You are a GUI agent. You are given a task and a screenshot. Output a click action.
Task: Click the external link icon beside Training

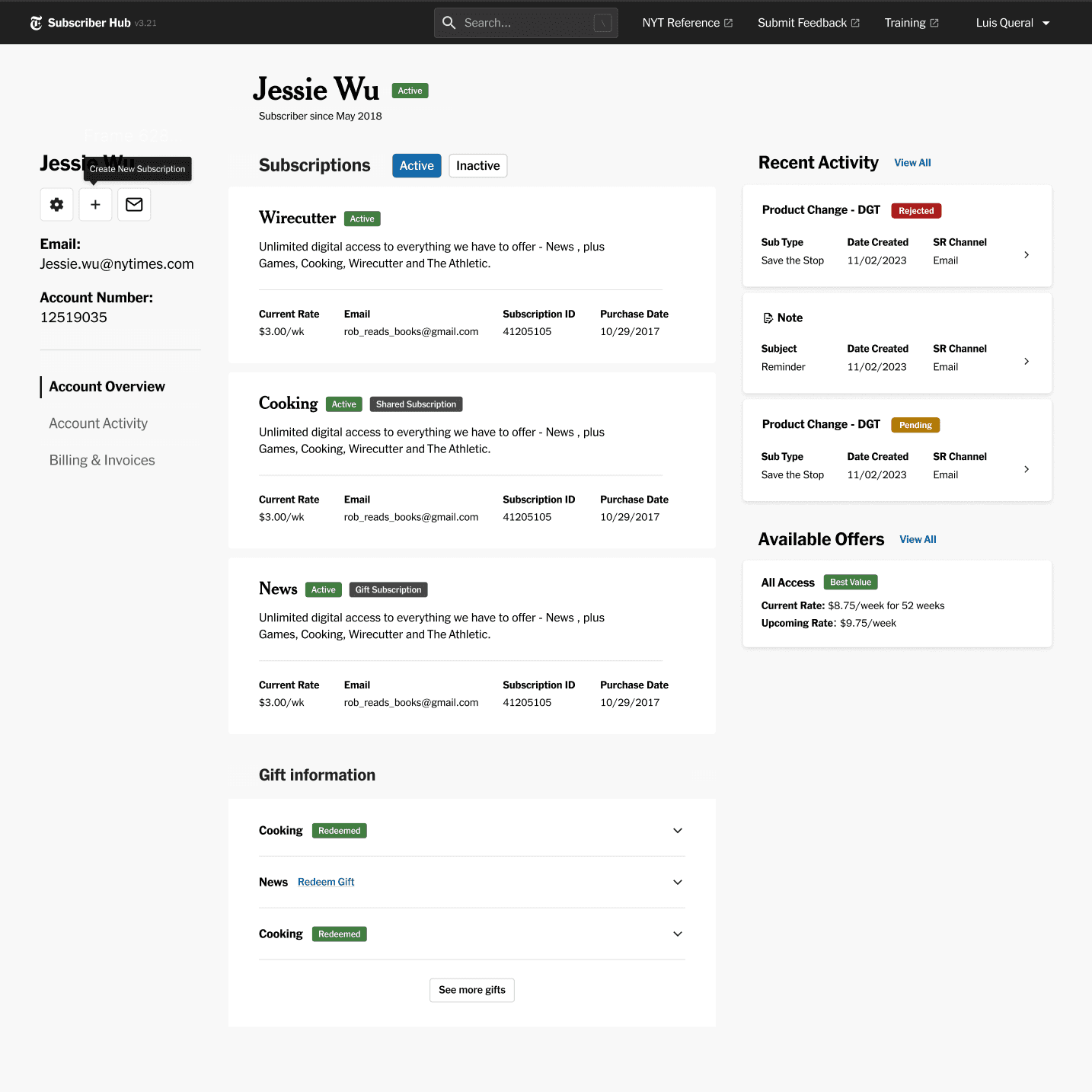(x=934, y=23)
